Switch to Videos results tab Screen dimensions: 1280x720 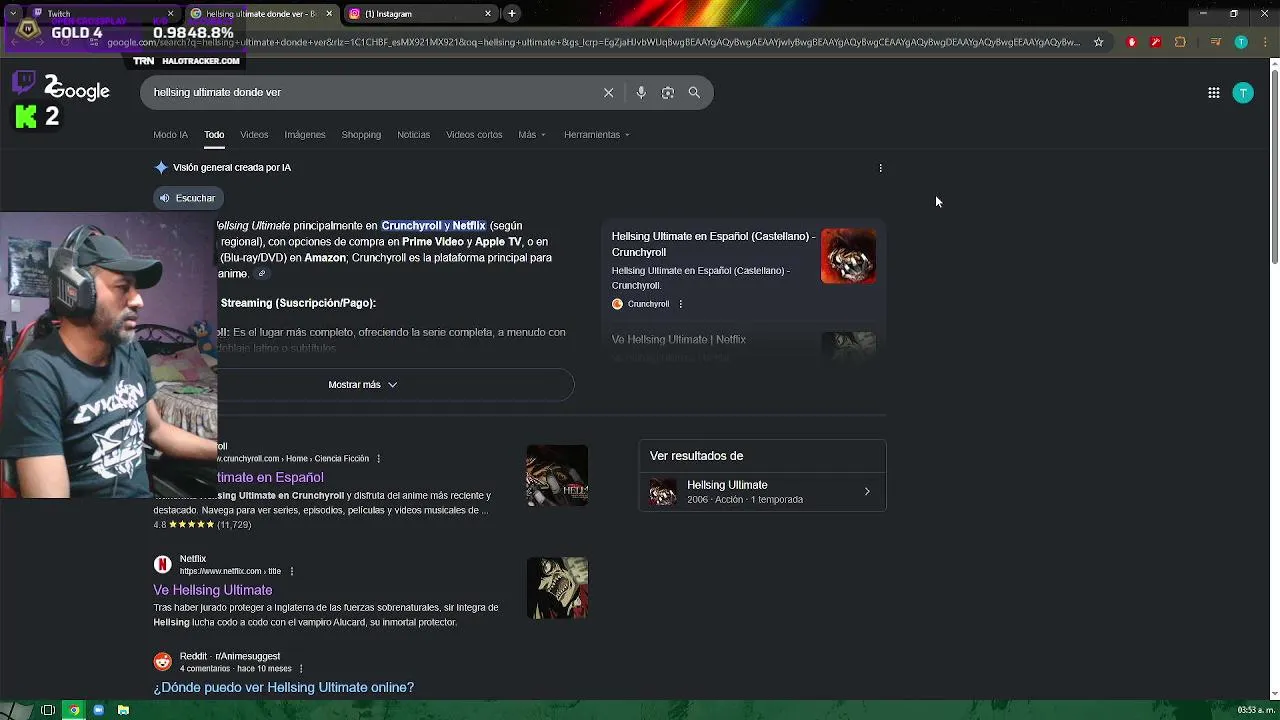click(254, 135)
